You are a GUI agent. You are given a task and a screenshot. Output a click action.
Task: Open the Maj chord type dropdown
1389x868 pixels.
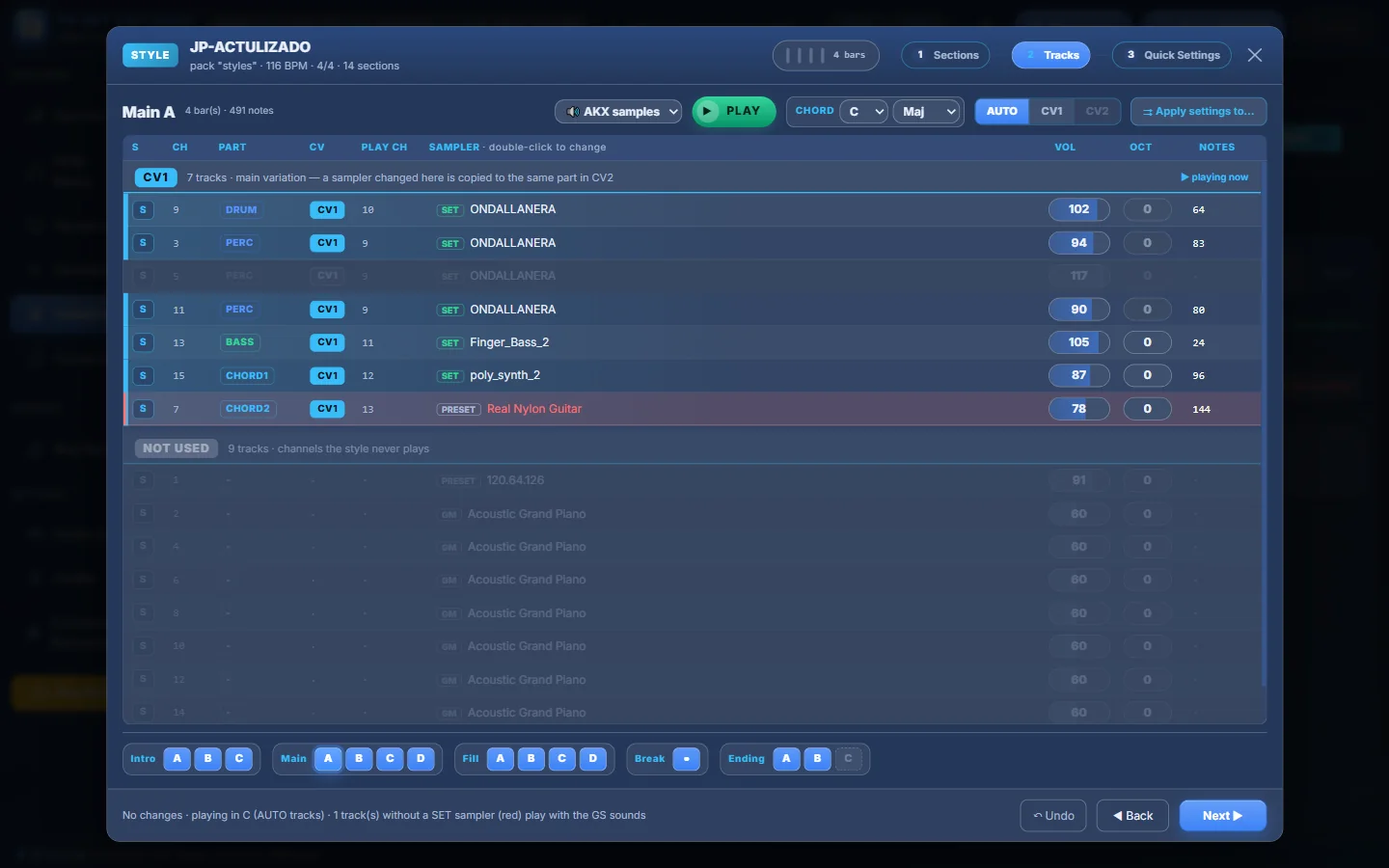pos(927,112)
